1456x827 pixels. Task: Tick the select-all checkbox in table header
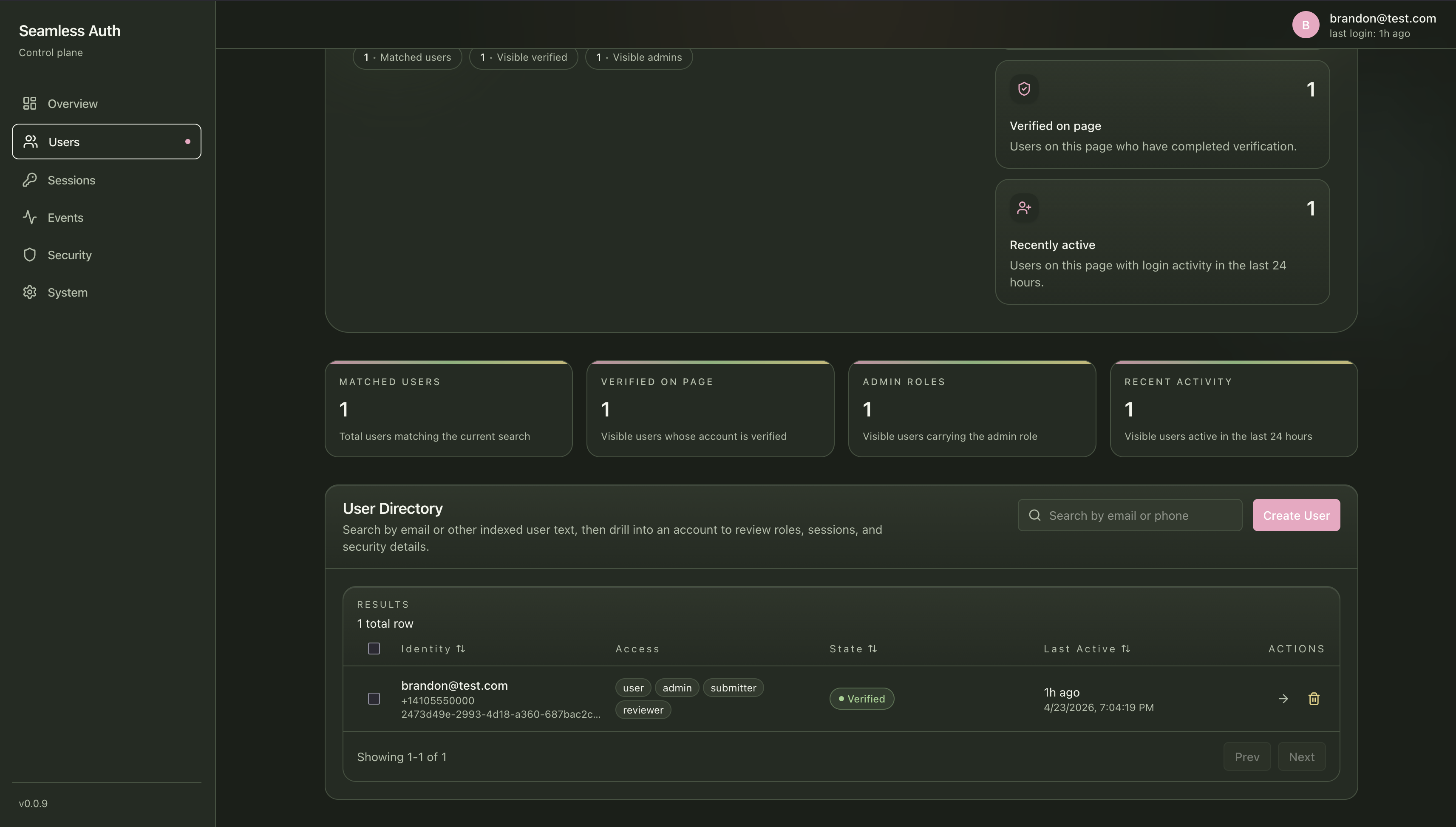tap(374, 649)
